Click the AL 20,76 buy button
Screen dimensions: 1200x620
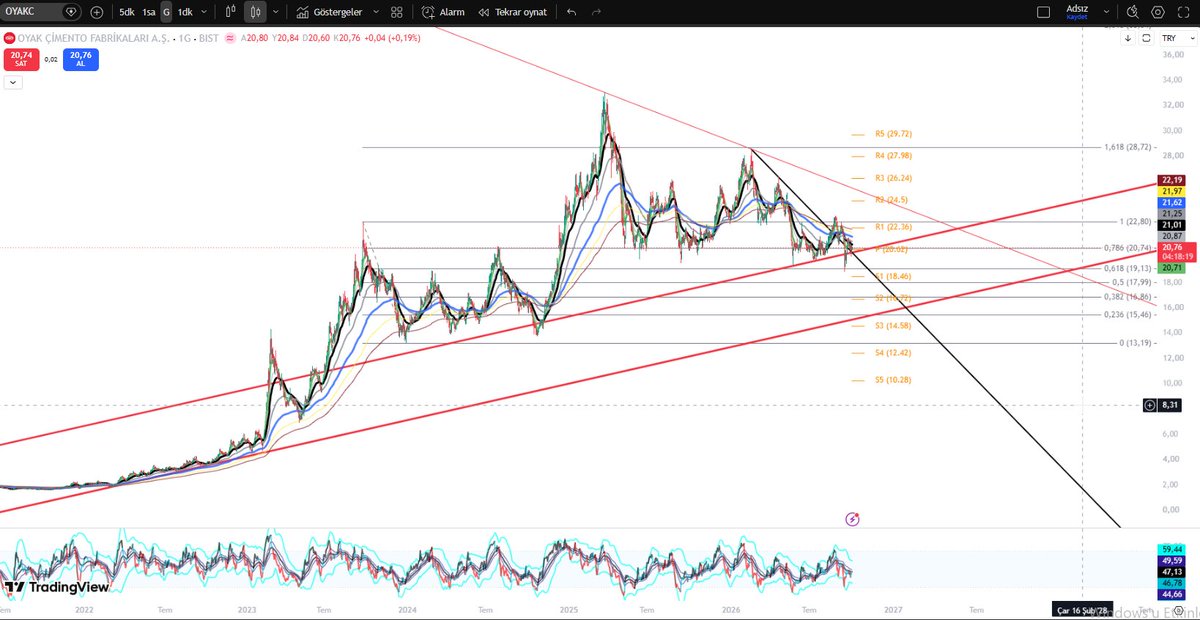point(81,59)
